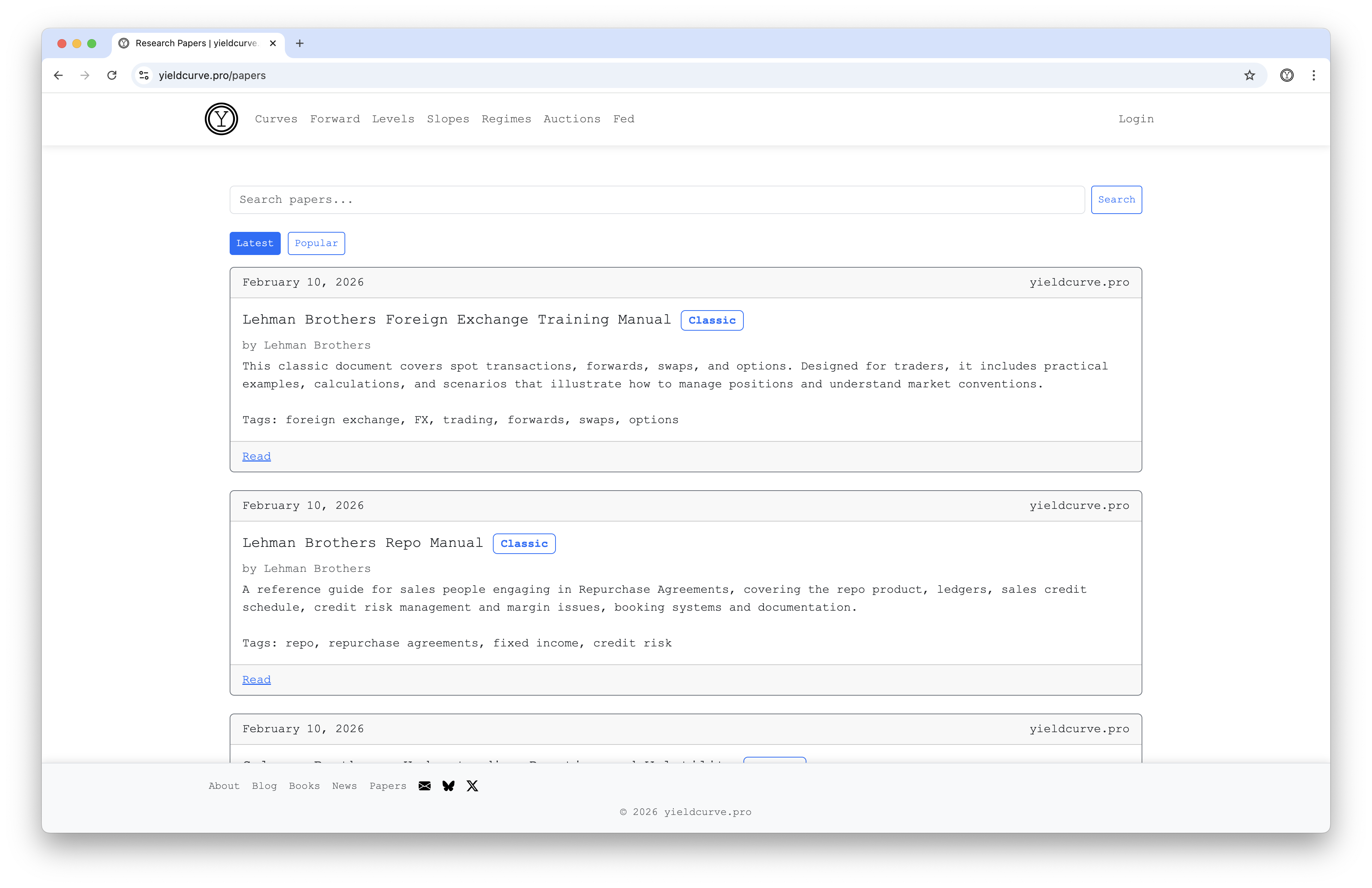Open the yieldcurve extension icon in toolbar
This screenshot has width=1372, height=888.
click(x=1287, y=75)
